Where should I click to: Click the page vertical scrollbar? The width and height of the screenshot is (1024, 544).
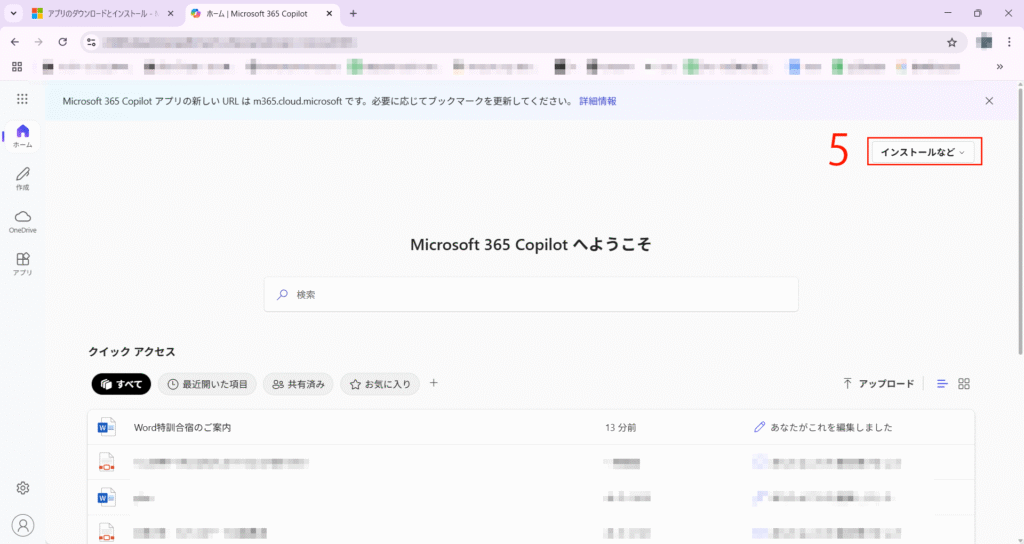point(1019,222)
